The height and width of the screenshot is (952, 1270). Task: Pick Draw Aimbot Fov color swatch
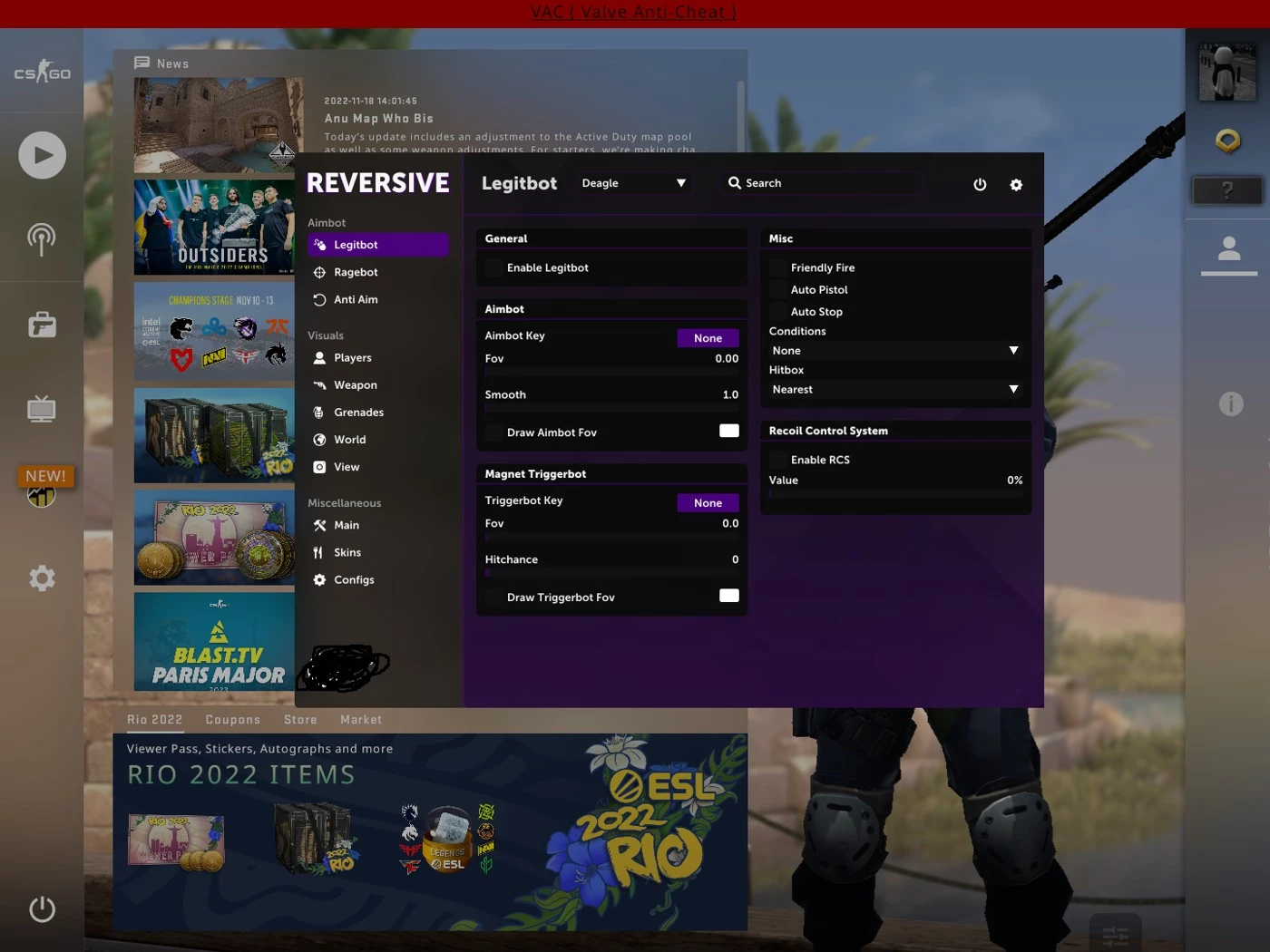pos(729,431)
